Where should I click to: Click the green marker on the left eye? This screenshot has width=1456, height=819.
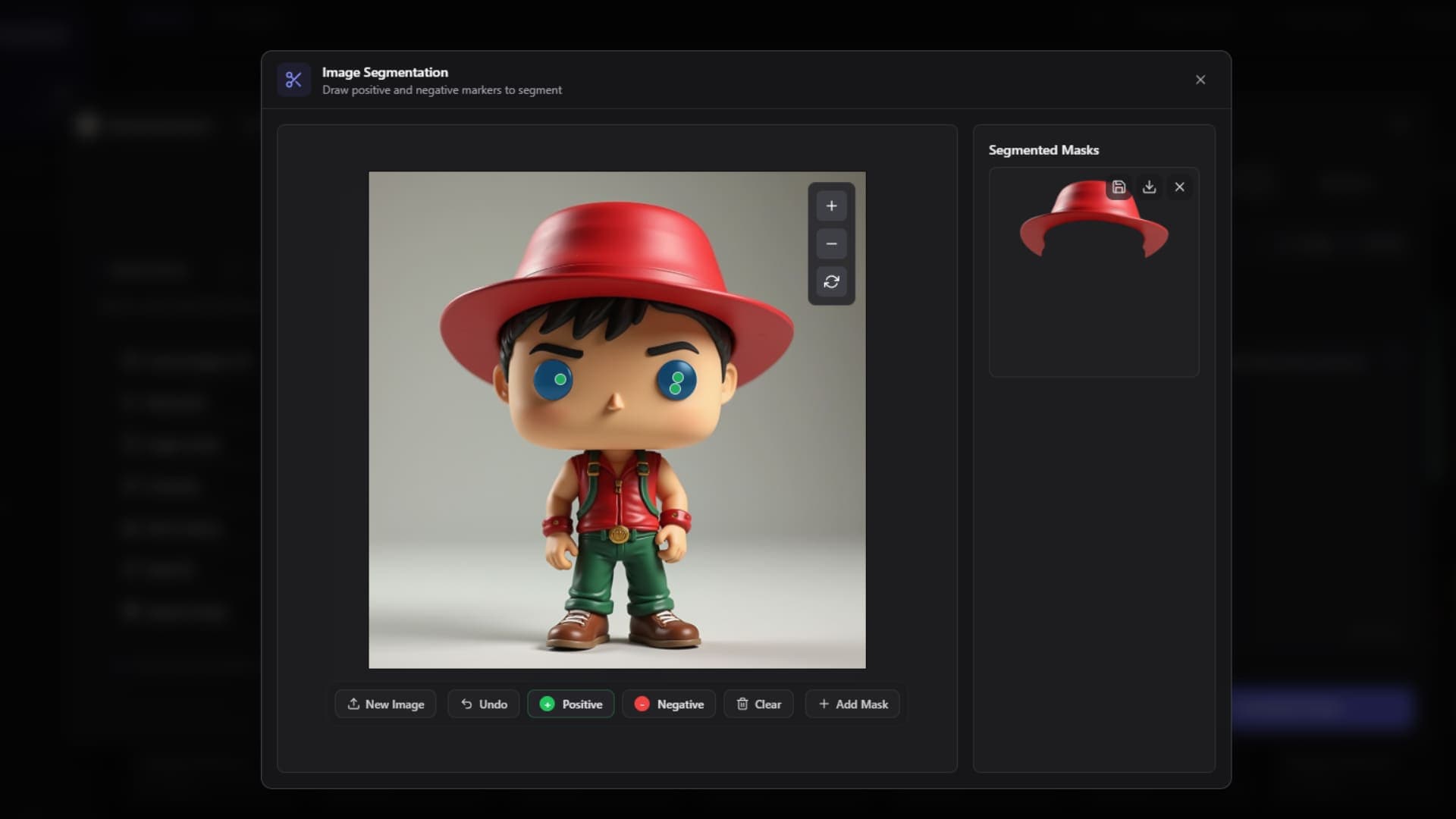click(560, 379)
